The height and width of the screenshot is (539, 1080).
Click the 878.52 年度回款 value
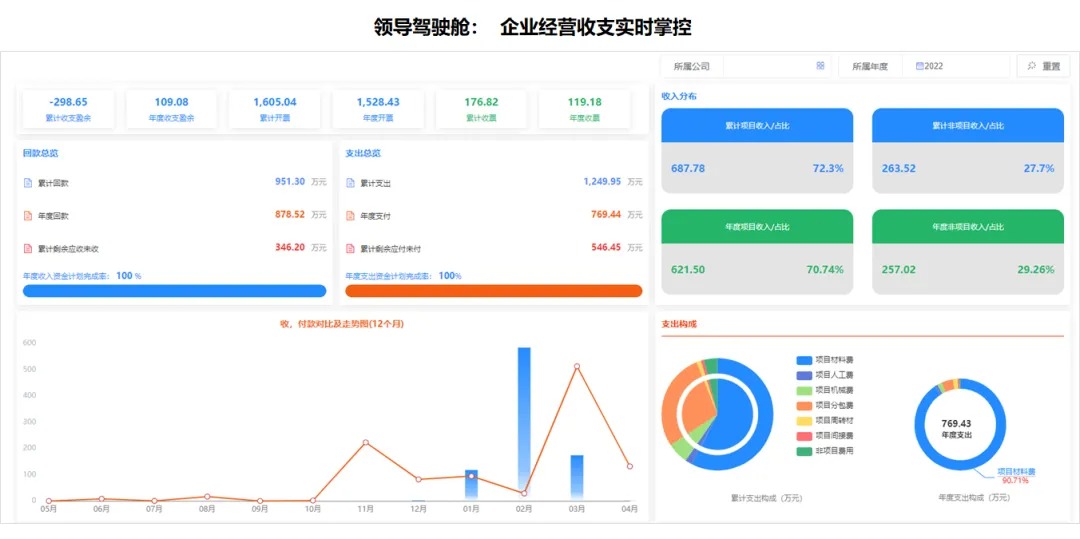290,214
